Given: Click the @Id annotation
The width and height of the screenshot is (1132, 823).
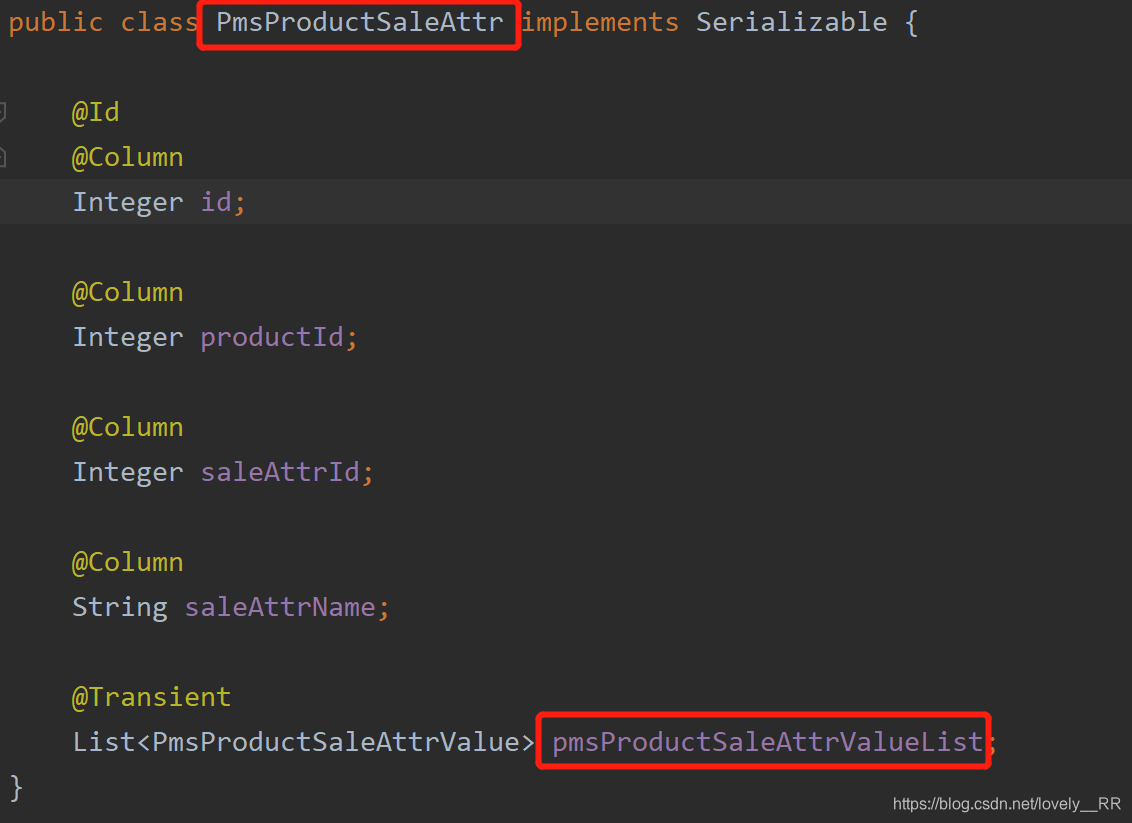Looking at the screenshot, I should 96,113.
